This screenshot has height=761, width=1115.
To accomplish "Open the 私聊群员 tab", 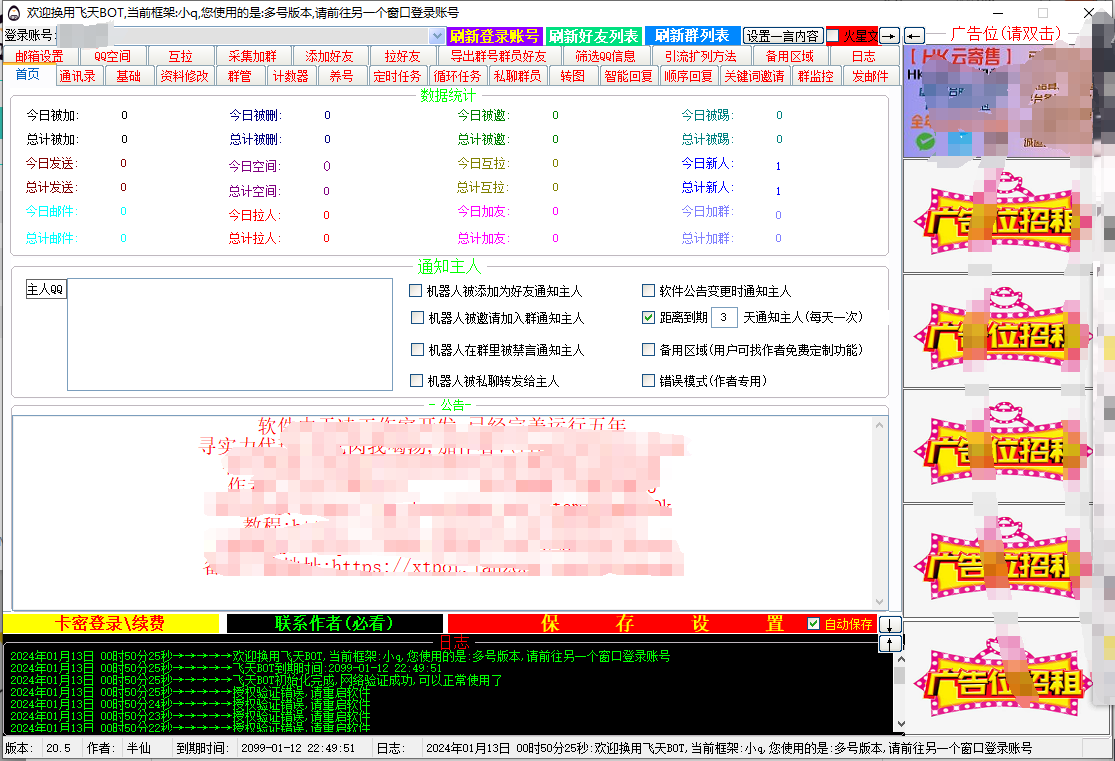I will [x=517, y=76].
